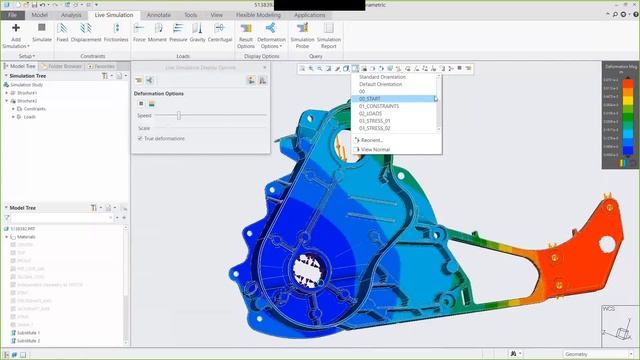Click Refit icon in graphics toolbar
640x360 pixels.
coord(302,69)
